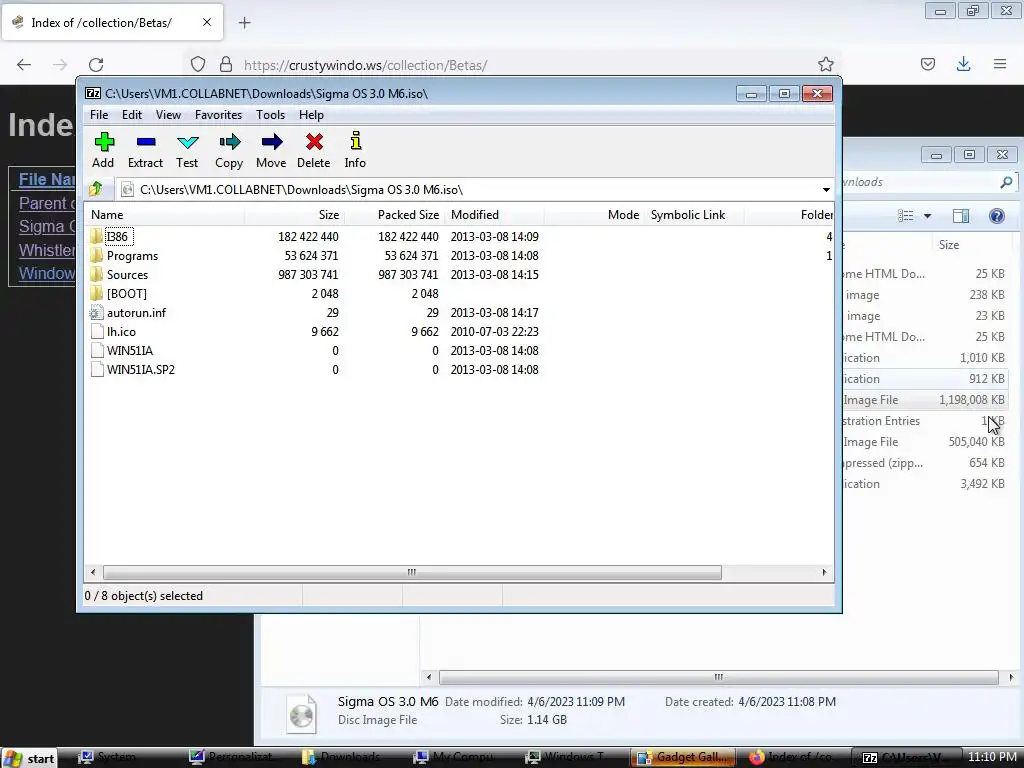Open the Help menu in 7-Zip
This screenshot has height=768, width=1024.
click(x=312, y=115)
